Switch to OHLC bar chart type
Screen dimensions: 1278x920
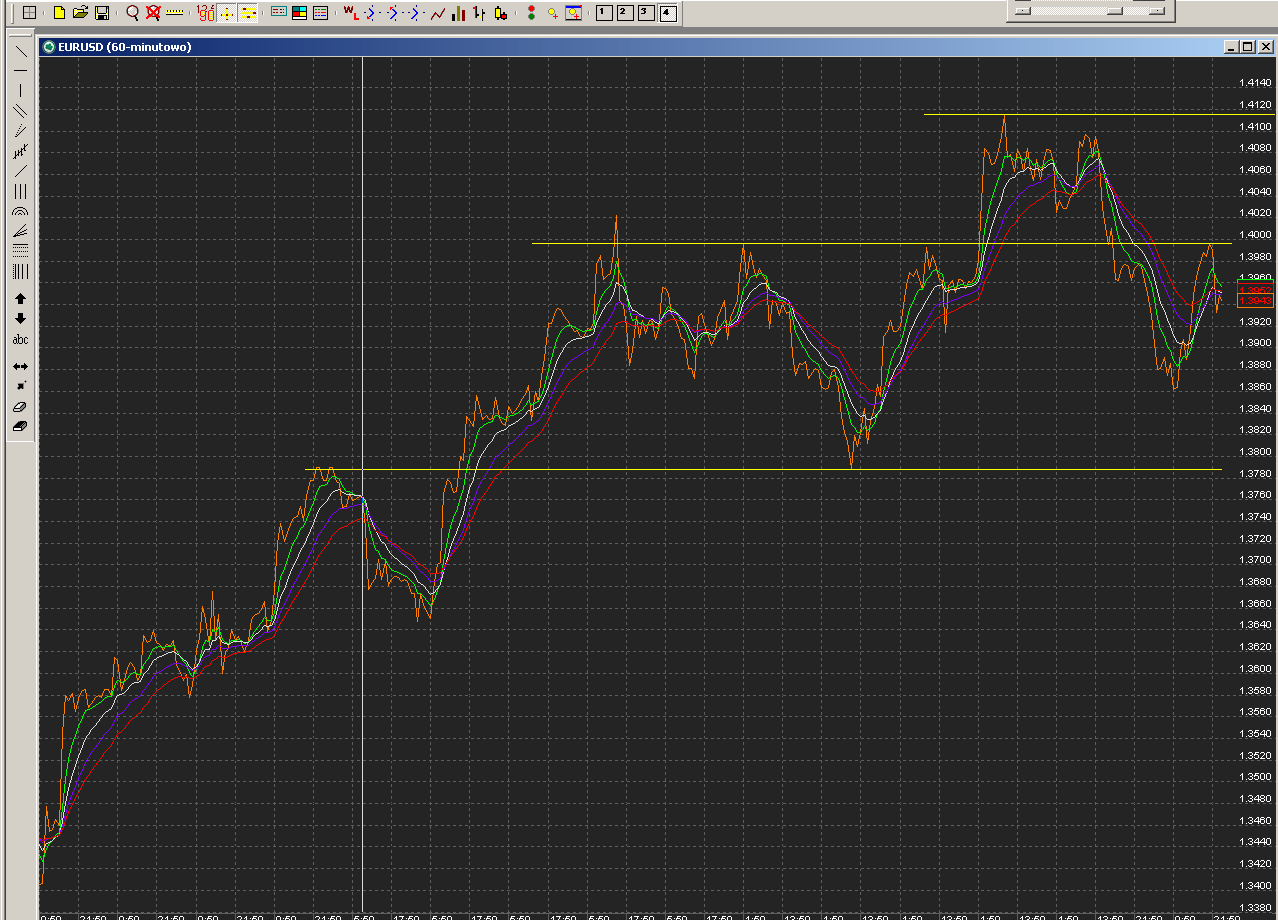tap(479, 13)
